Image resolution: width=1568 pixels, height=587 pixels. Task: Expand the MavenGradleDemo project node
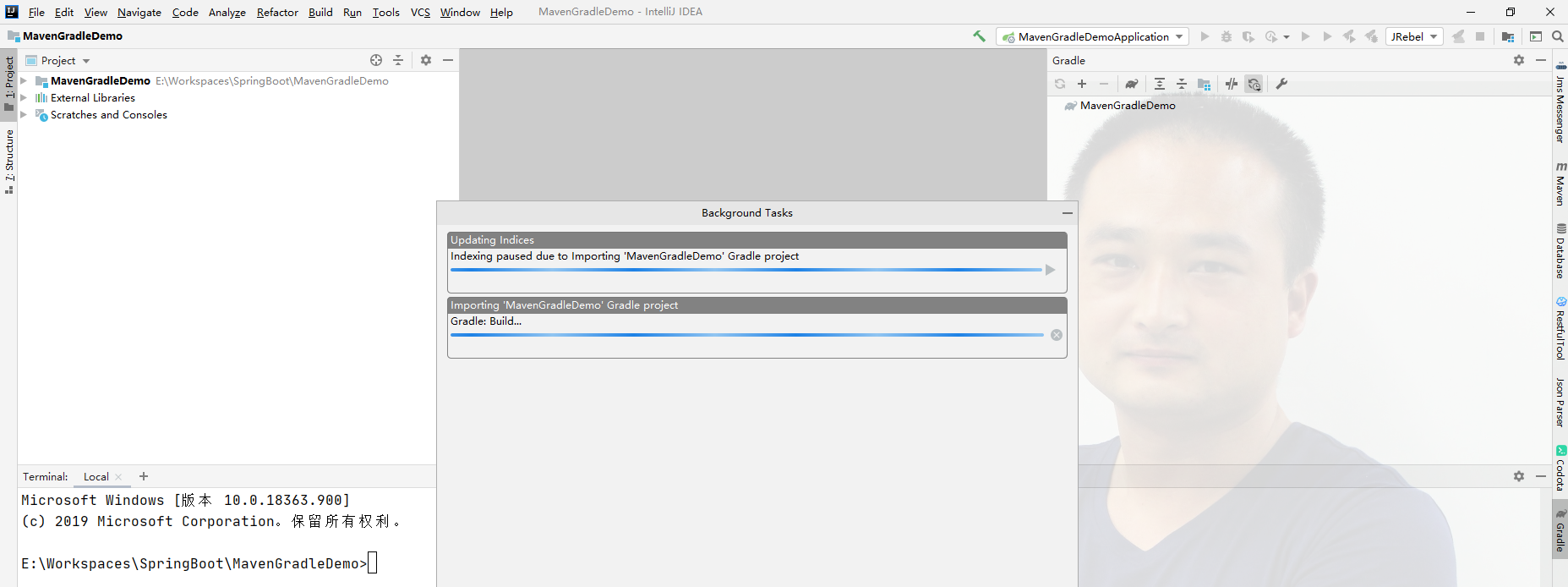coord(24,81)
